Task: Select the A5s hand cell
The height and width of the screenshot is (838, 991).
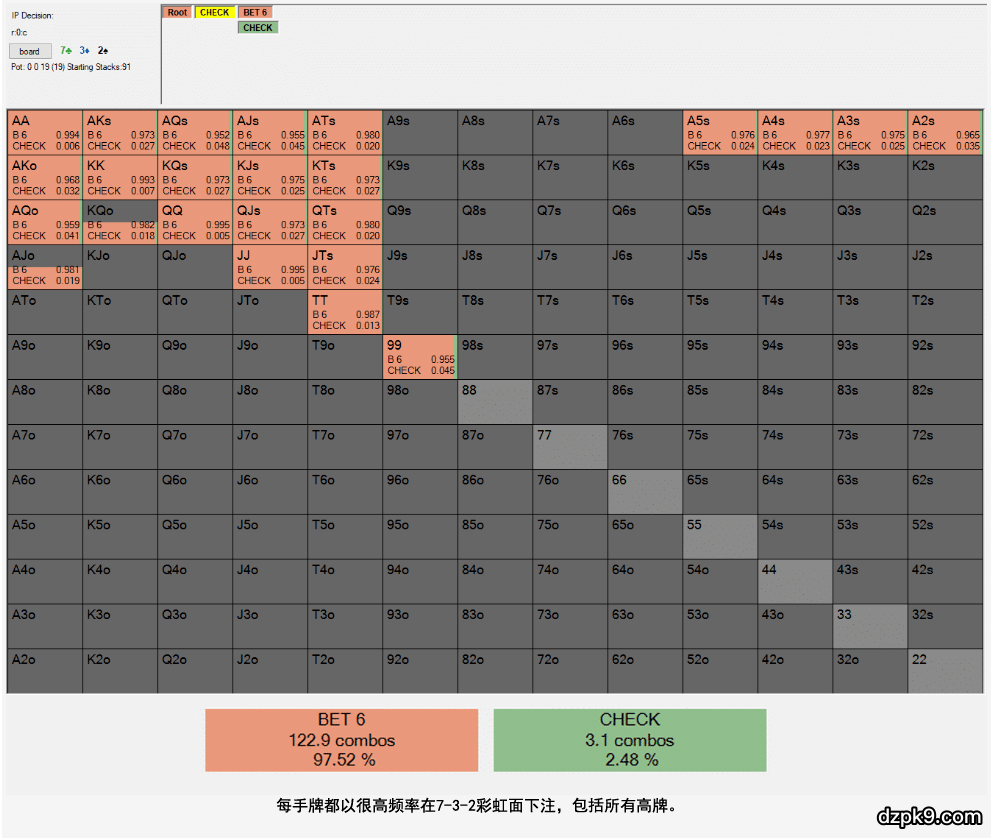Action: (x=720, y=132)
